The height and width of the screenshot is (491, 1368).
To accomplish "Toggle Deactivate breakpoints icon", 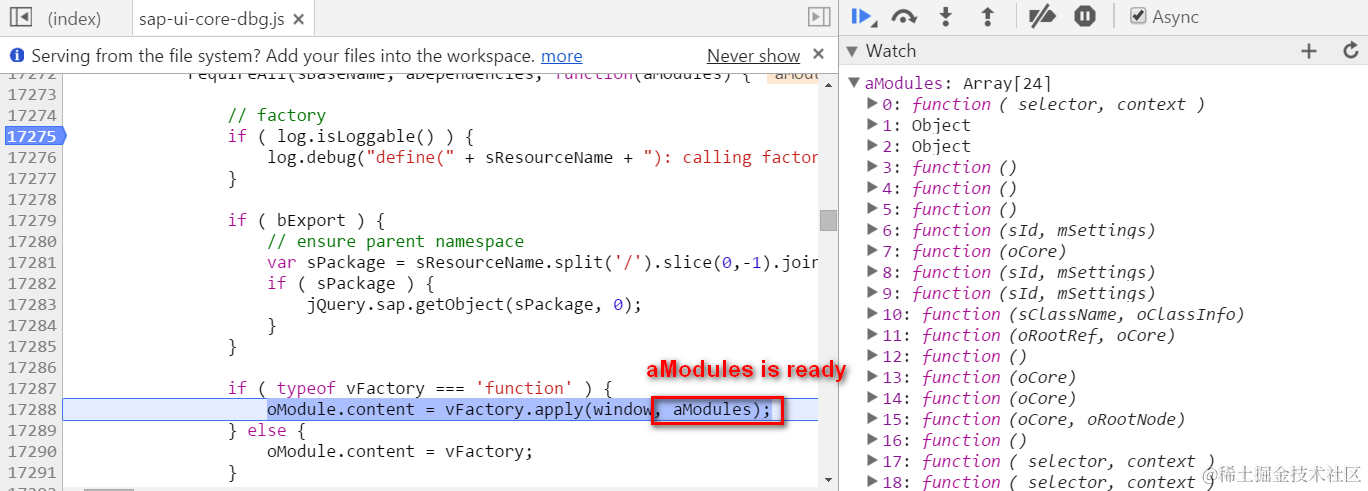I will (x=1042, y=16).
